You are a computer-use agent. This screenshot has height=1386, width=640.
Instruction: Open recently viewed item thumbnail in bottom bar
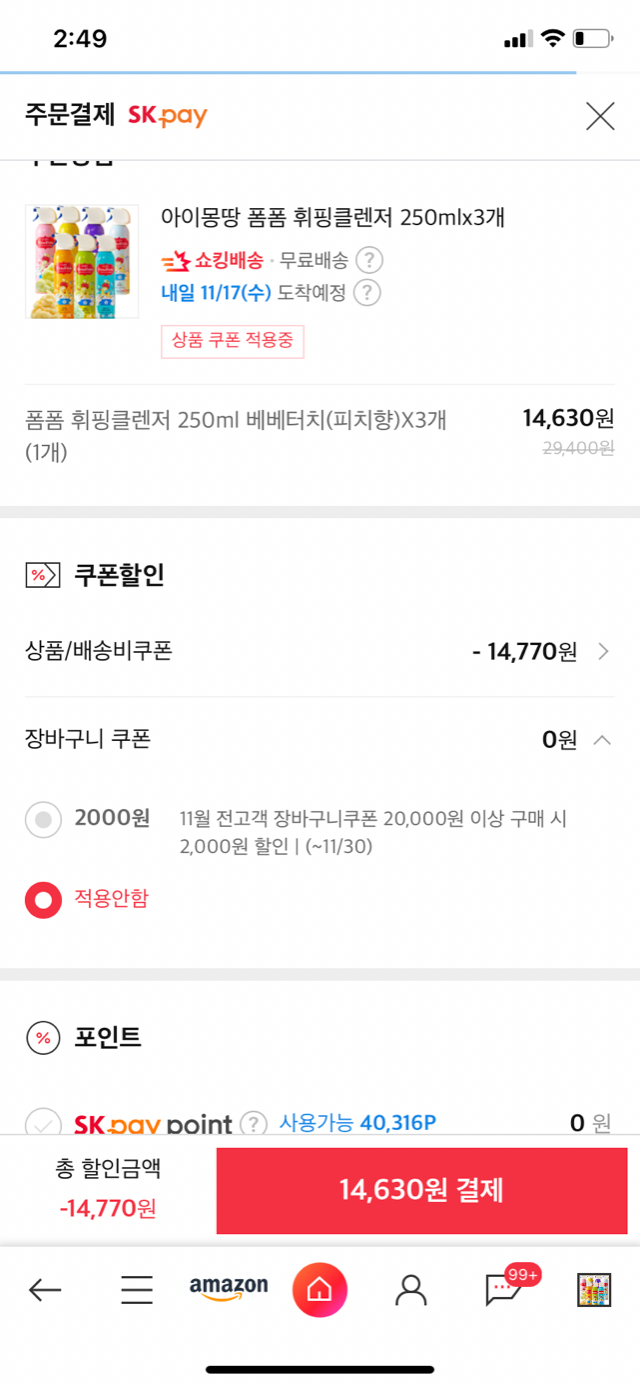594,1290
